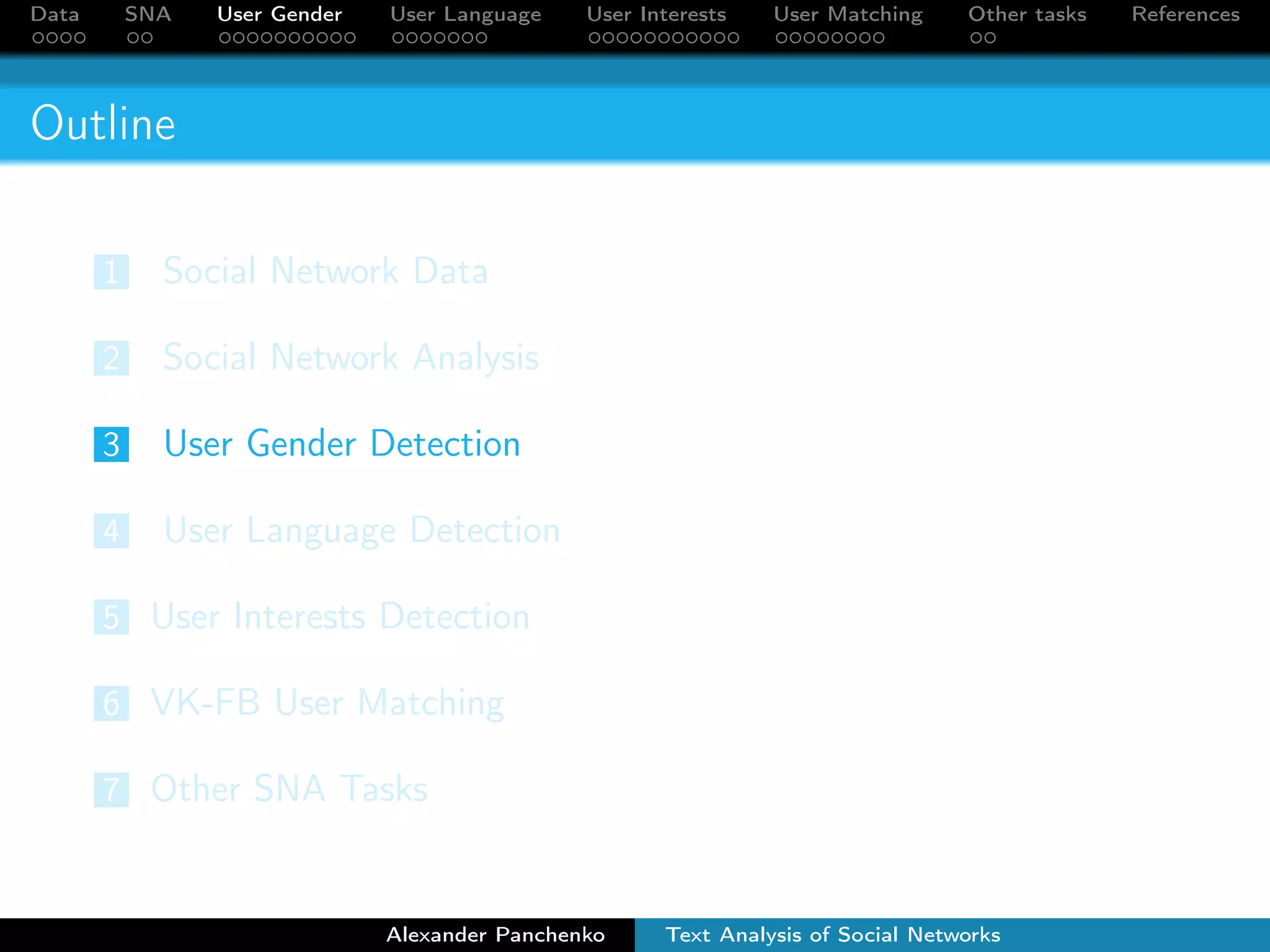Viewport: 1270px width, 952px height.
Task: Click the last slide dot under User Language
Action: (481, 38)
